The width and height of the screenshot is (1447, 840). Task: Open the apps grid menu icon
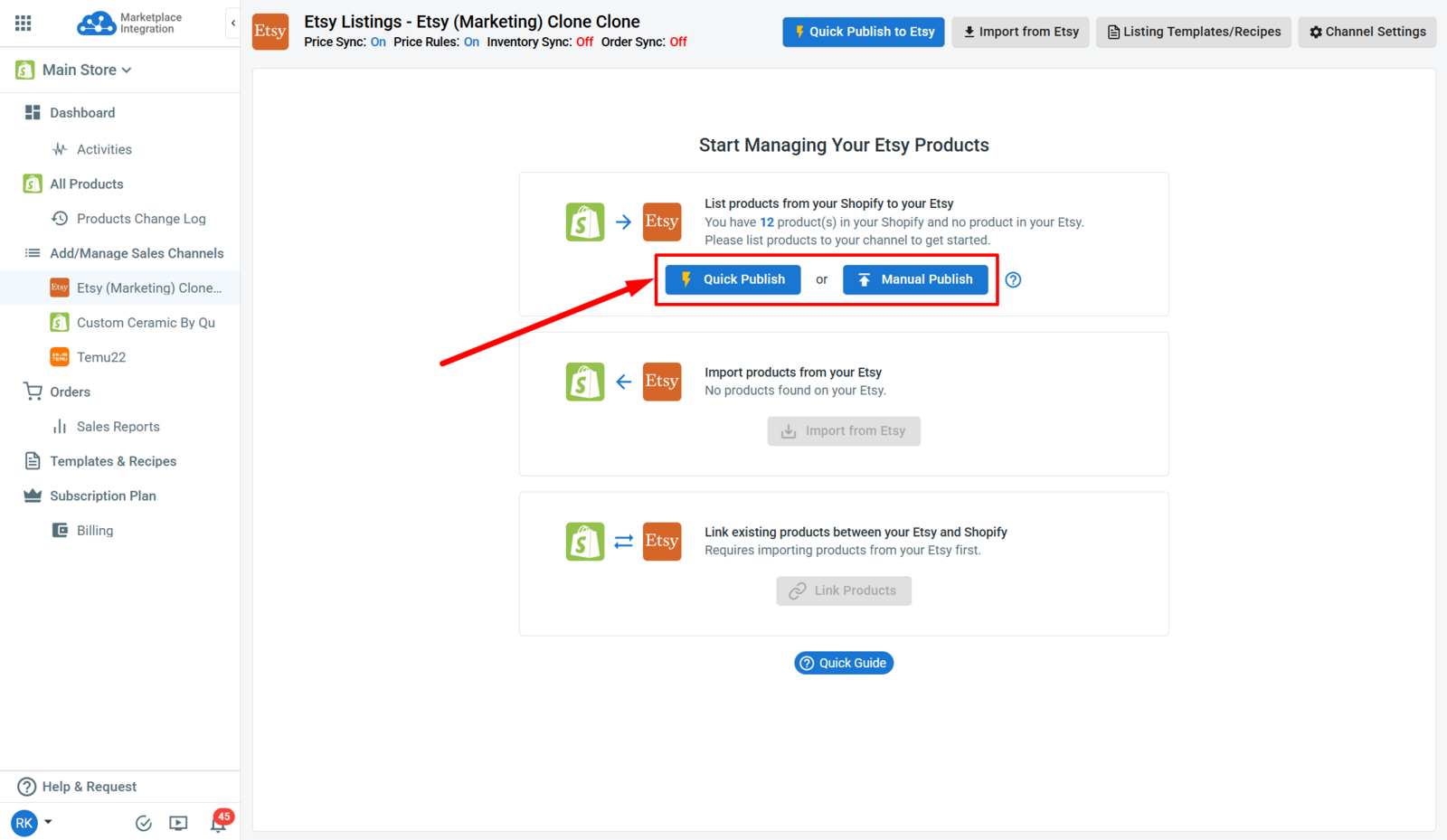(24, 23)
